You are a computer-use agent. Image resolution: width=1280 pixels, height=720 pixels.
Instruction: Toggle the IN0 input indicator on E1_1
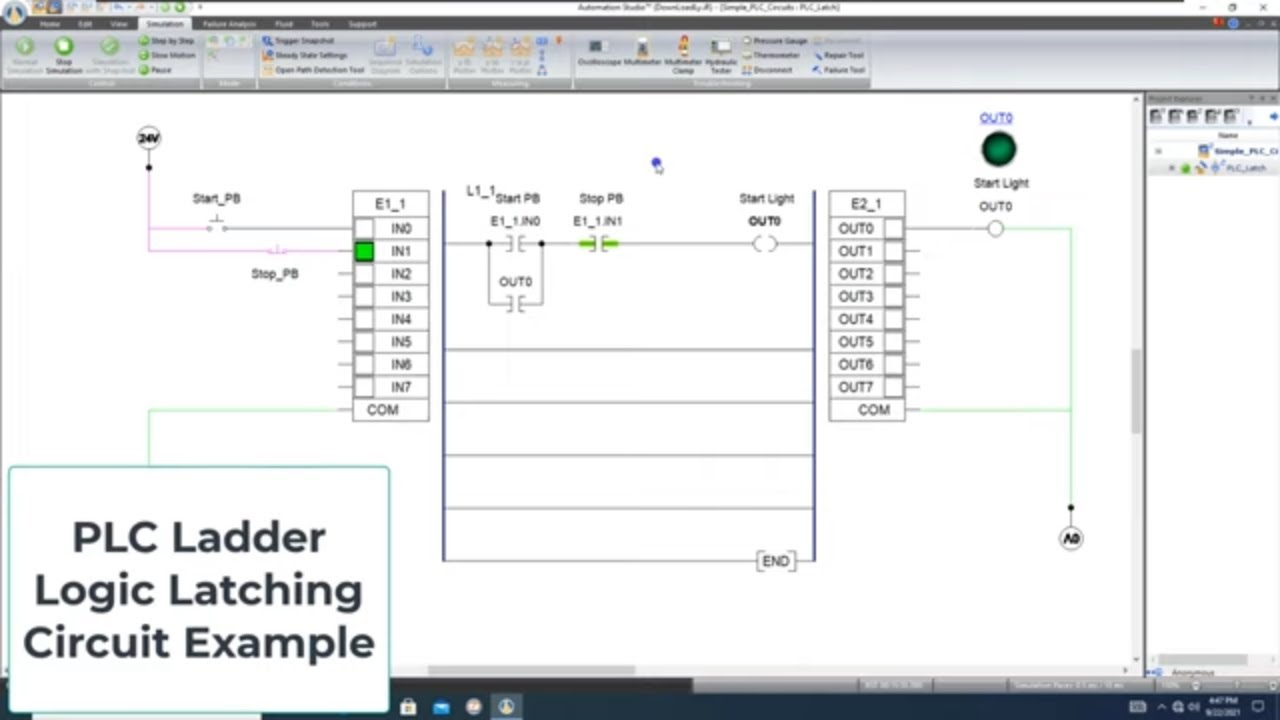coord(364,229)
